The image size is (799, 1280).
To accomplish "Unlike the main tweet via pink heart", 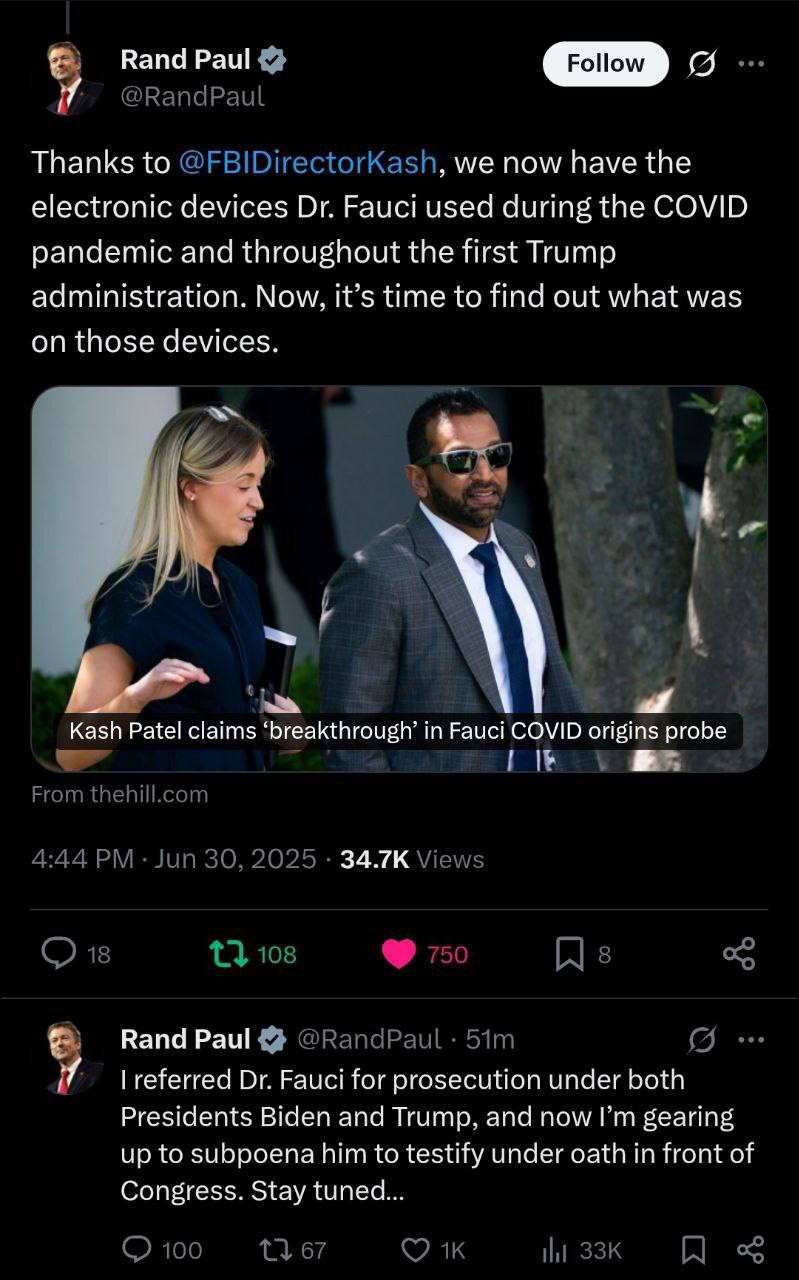I will pyautogui.click(x=399, y=954).
